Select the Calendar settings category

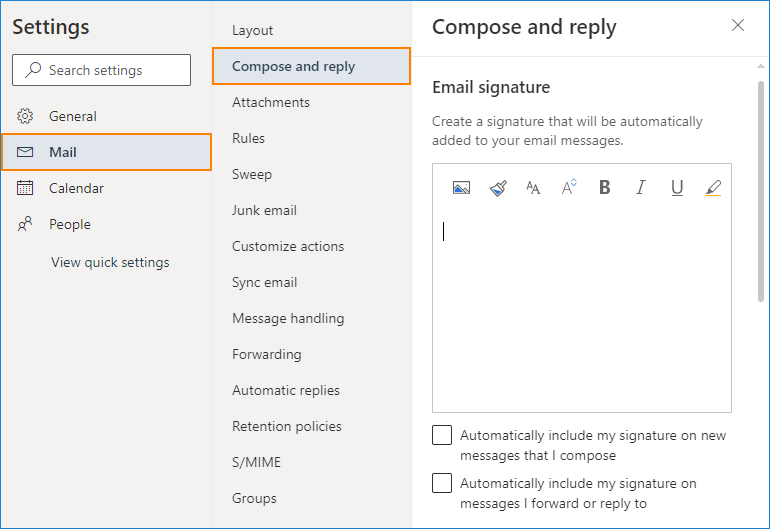point(107,188)
